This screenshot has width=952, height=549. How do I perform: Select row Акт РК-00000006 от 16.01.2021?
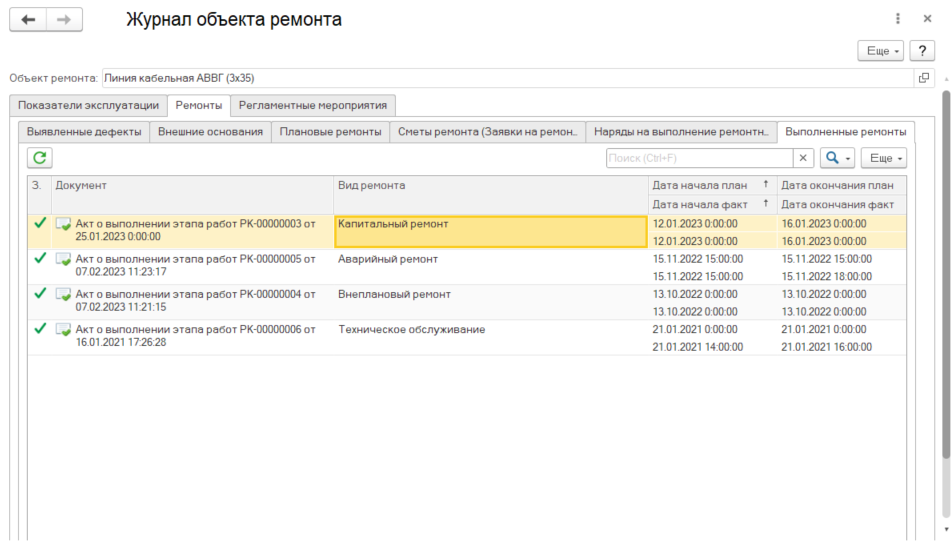[x=467, y=337]
